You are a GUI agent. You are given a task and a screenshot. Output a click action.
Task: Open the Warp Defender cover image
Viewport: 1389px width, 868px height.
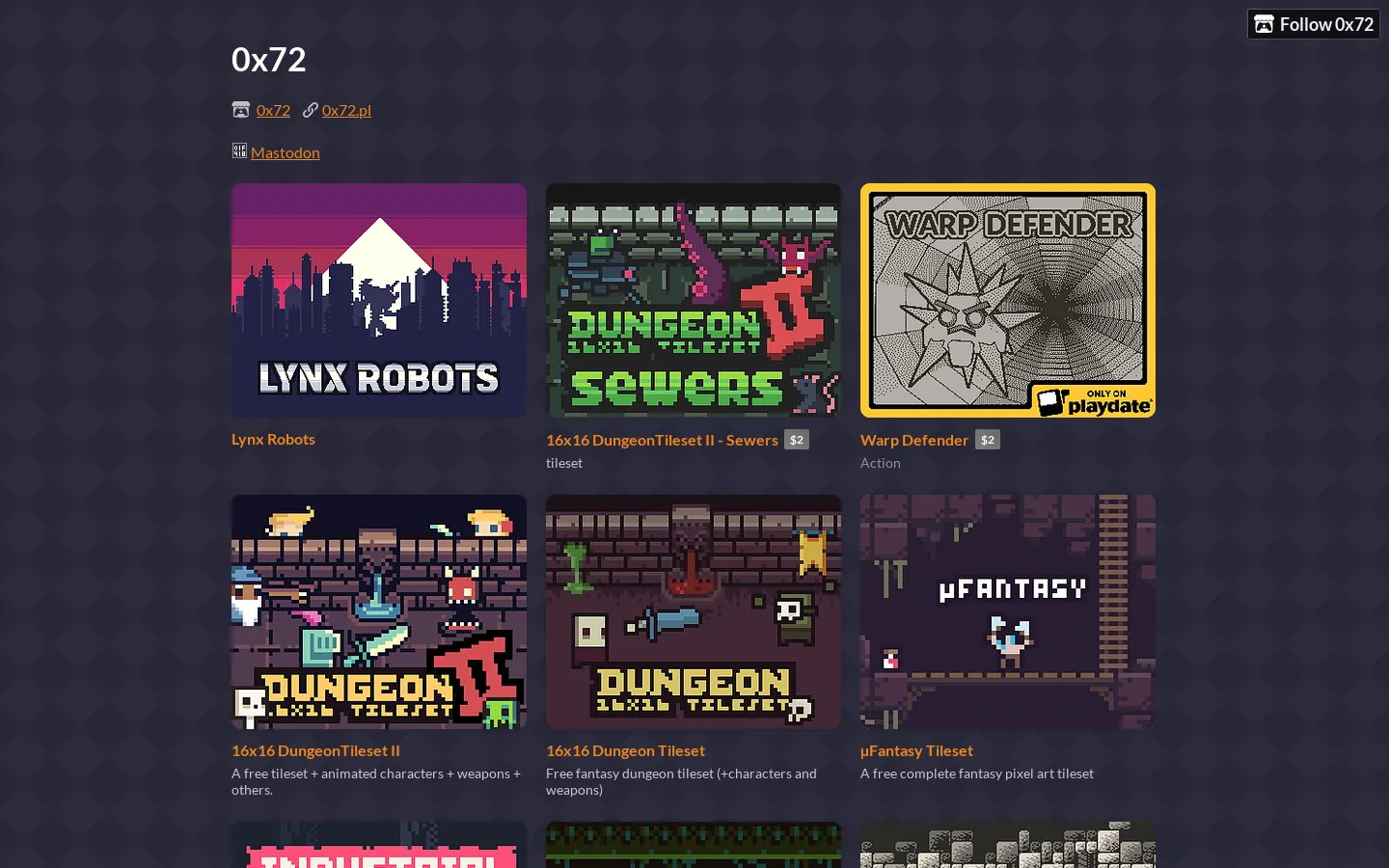point(1008,301)
